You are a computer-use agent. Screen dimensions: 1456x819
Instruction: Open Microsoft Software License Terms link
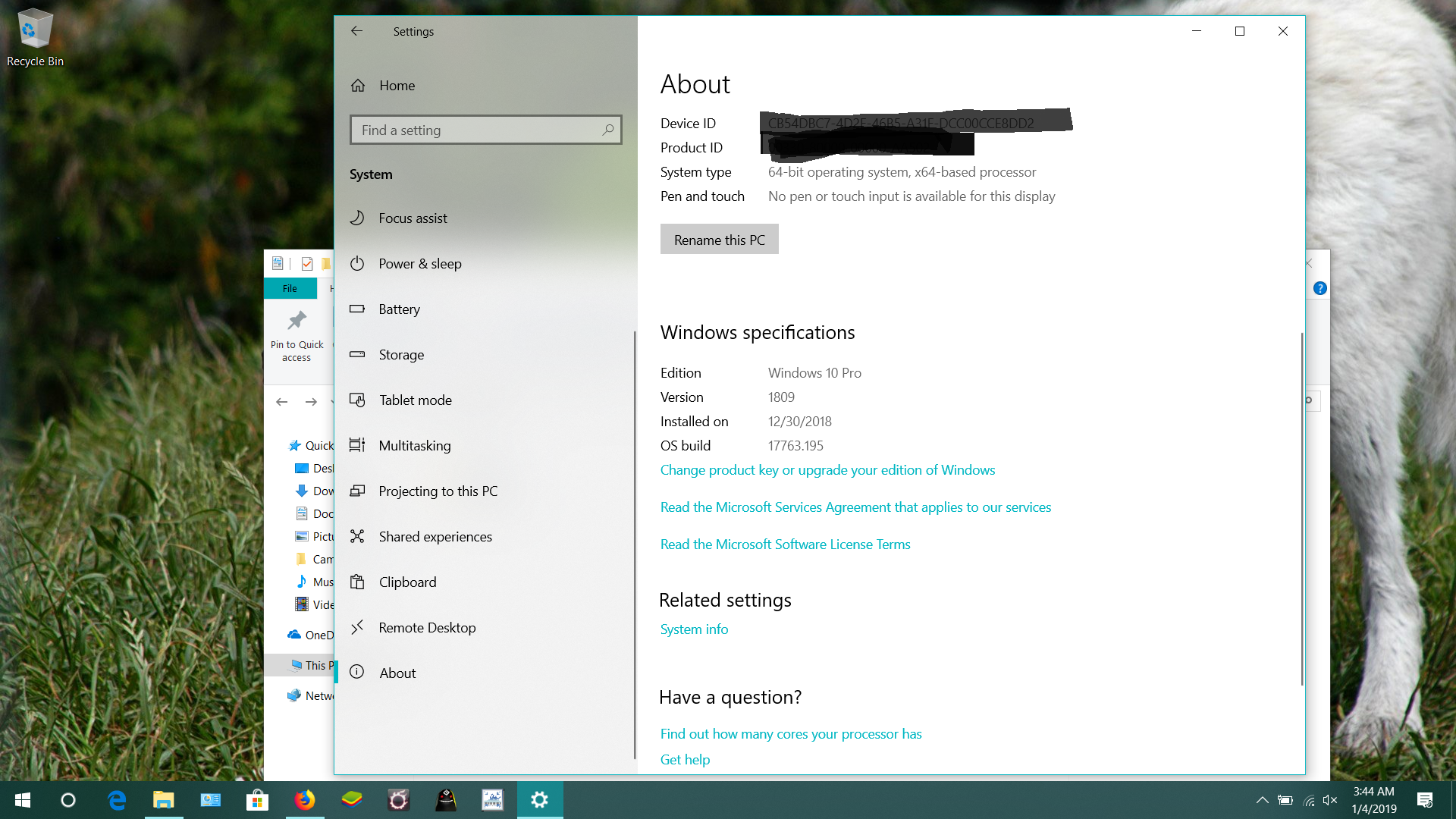(x=785, y=544)
